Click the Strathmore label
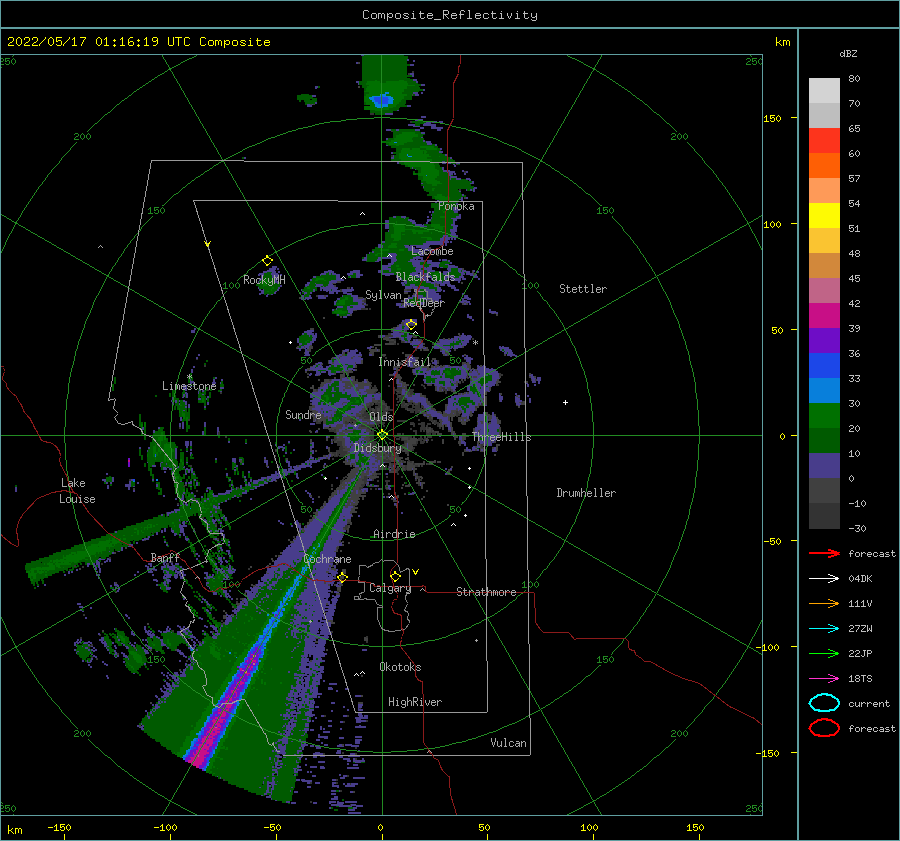The height and width of the screenshot is (841, 900). [486, 592]
